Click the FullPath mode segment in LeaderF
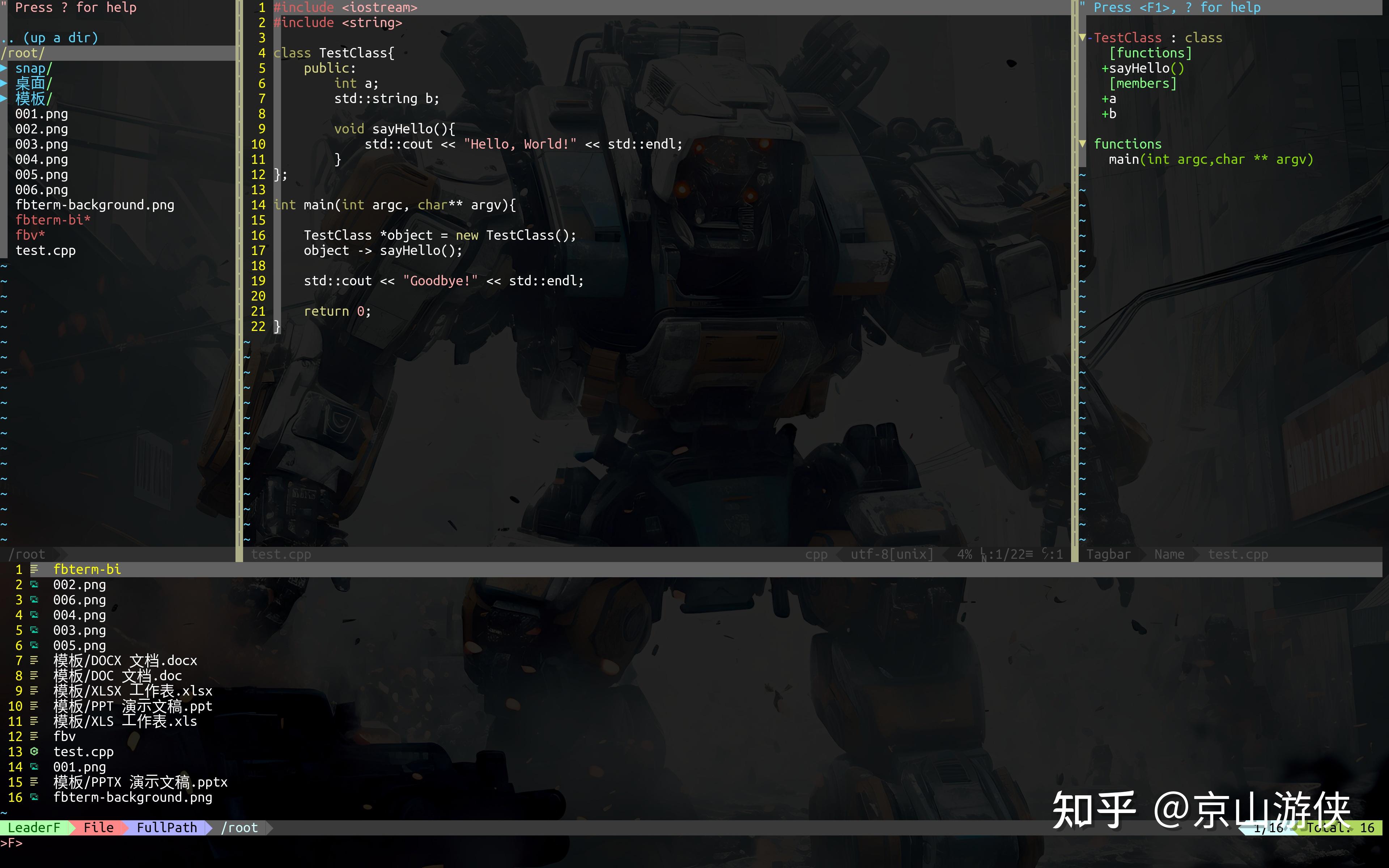The image size is (1389, 868). pyautogui.click(x=166, y=827)
